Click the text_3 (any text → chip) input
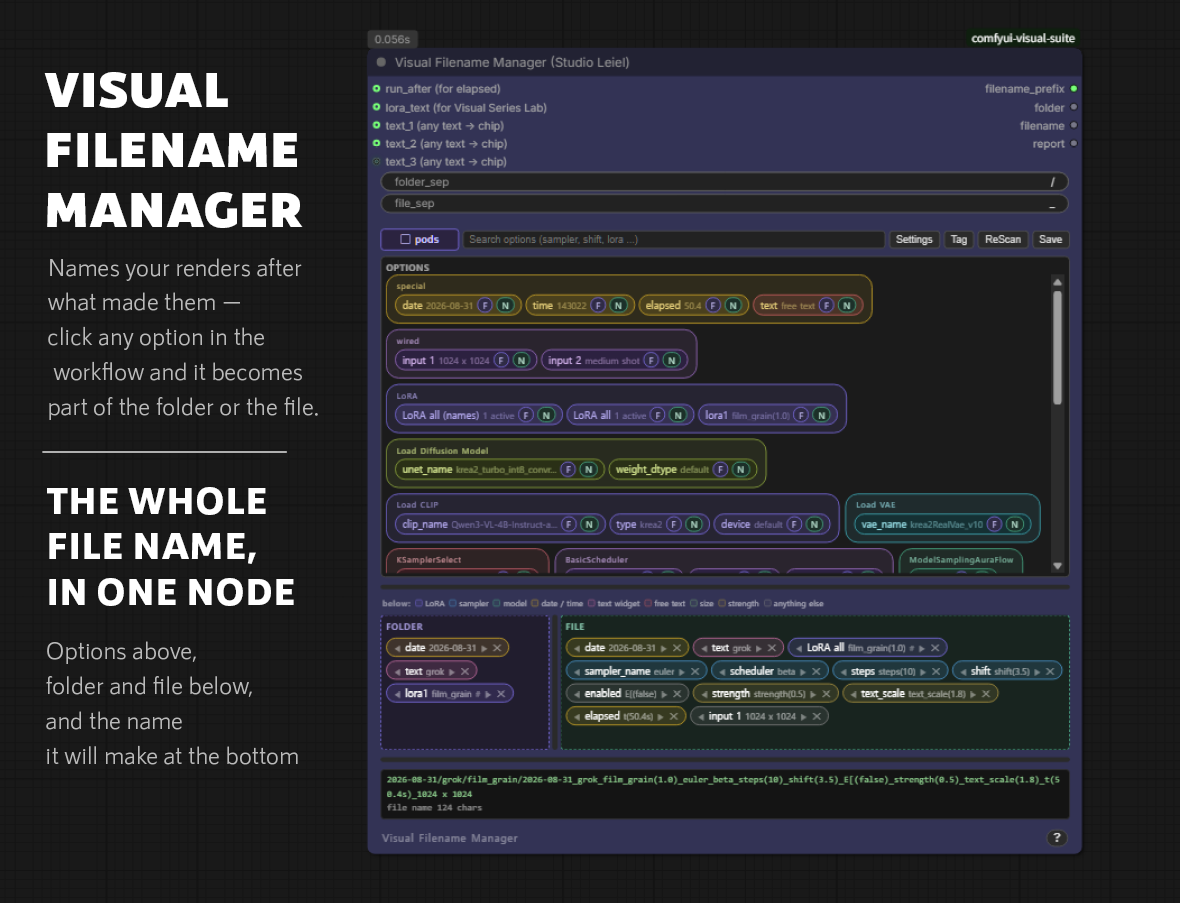Viewport: 1180px width, 903px height. pyautogui.click(x=446, y=162)
